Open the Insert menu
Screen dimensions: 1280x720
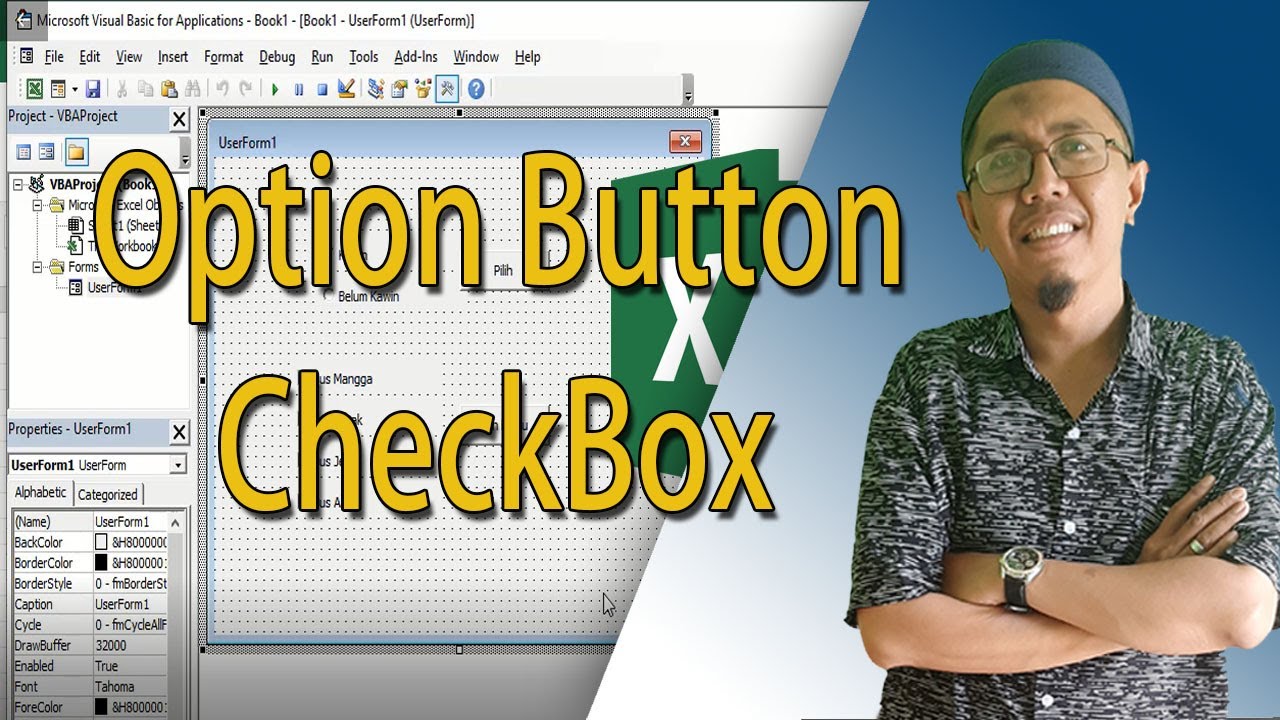click(173, 57)
